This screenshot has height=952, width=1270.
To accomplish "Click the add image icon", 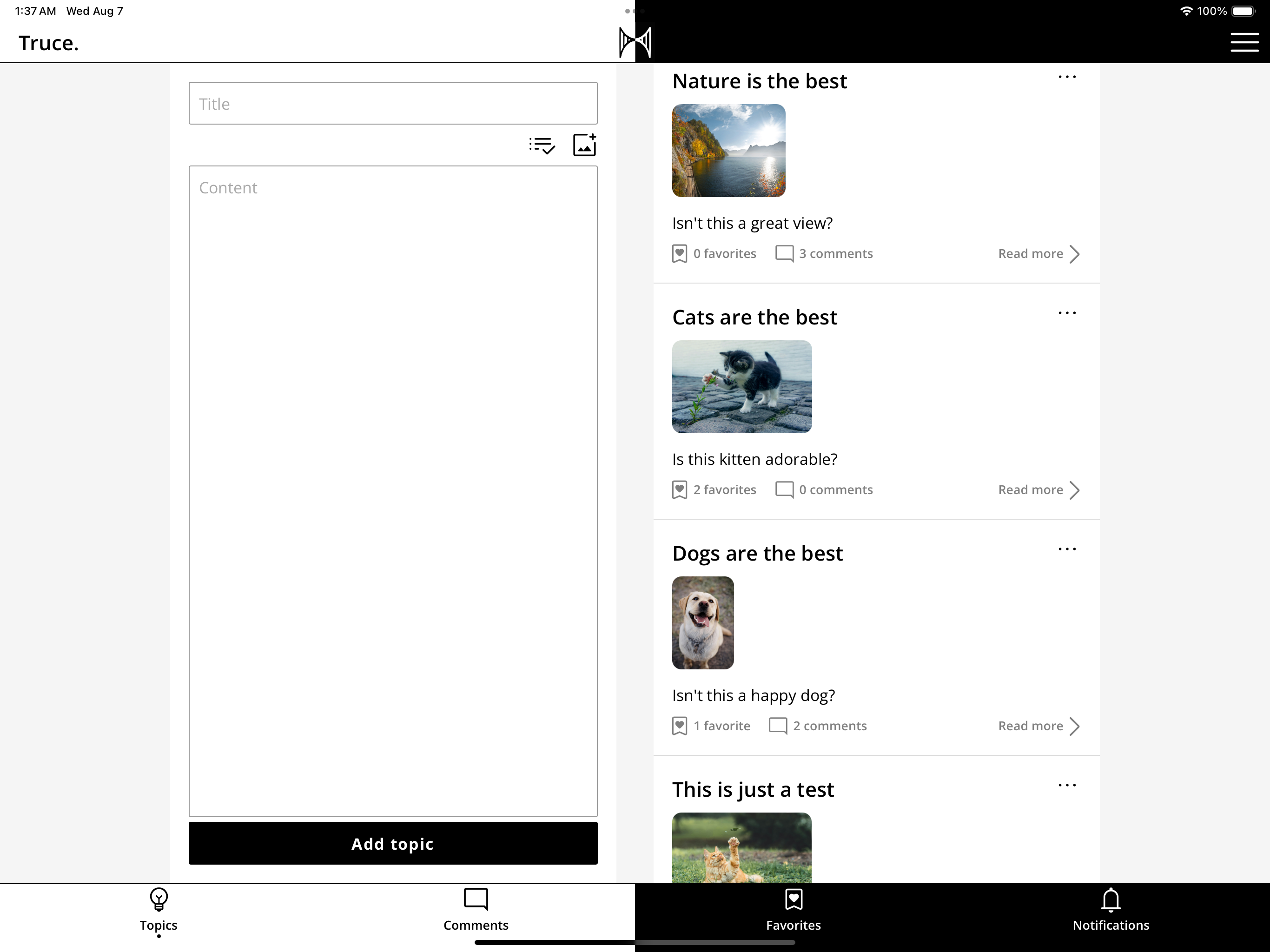I will point(584,145).
